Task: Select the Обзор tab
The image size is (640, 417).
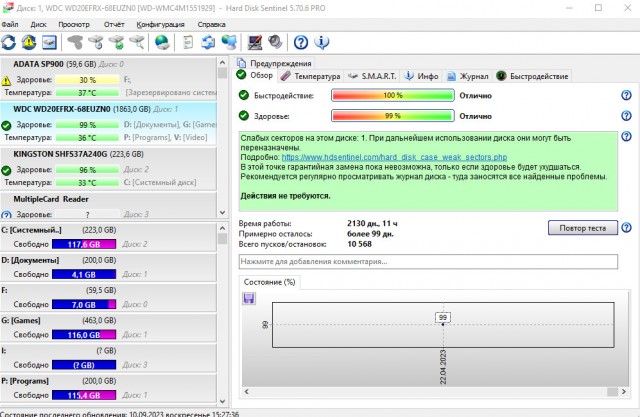Action: 256,75
